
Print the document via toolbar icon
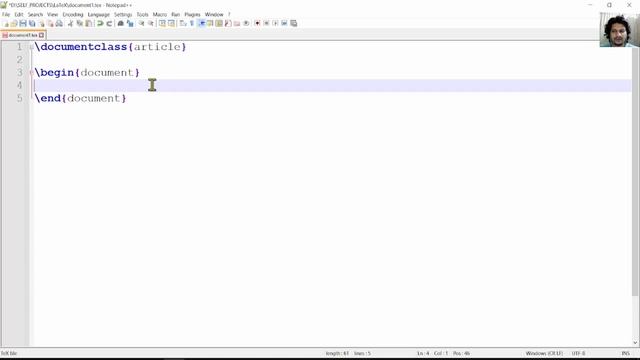pyautogui.click(x=59, y=23)
